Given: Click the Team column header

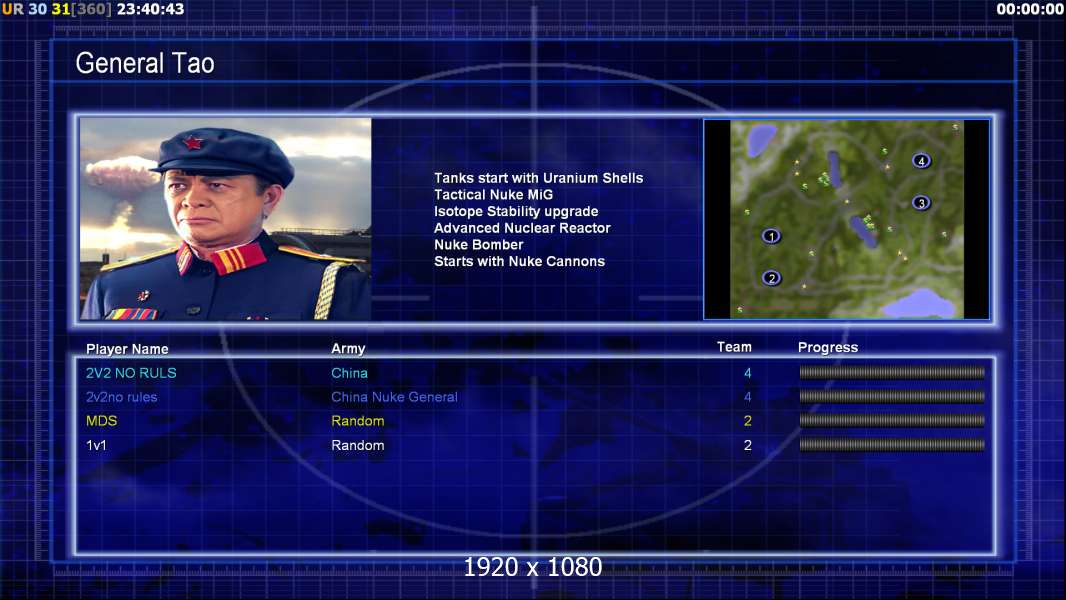Looking at the screenshot, I should (734, 347).
